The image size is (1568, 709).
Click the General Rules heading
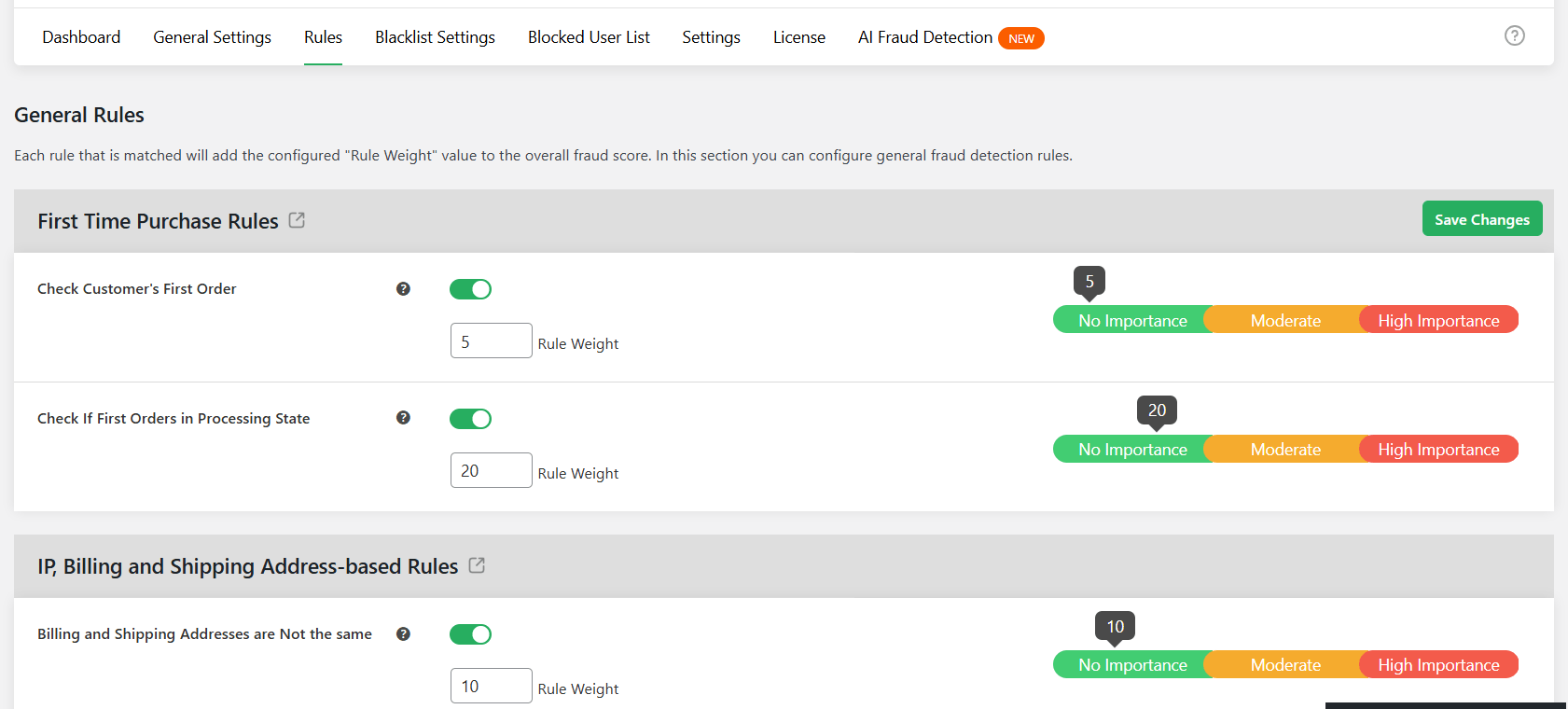point(79,115)
